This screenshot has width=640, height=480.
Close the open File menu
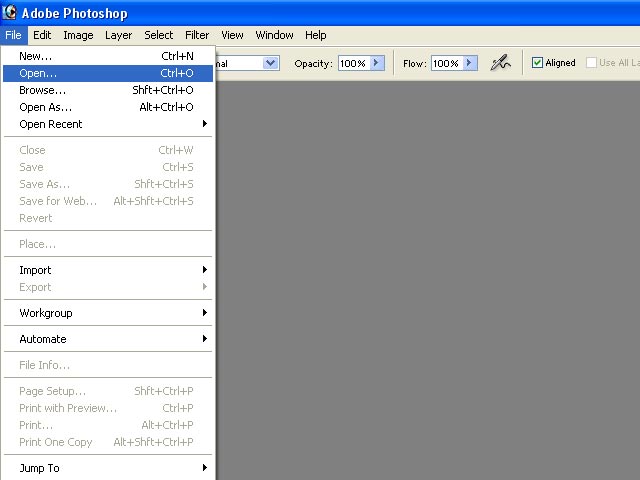point(13,35)
